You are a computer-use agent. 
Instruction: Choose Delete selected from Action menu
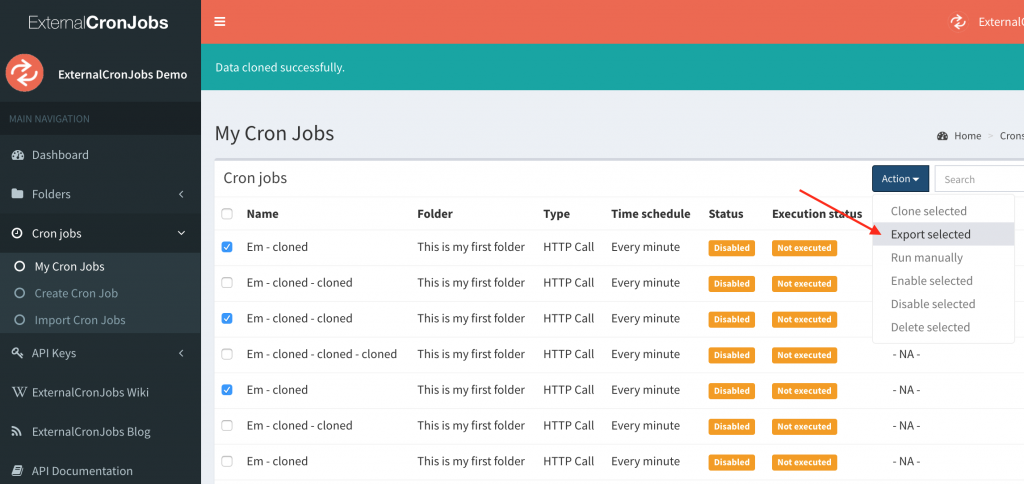click(x=943, y=327)
